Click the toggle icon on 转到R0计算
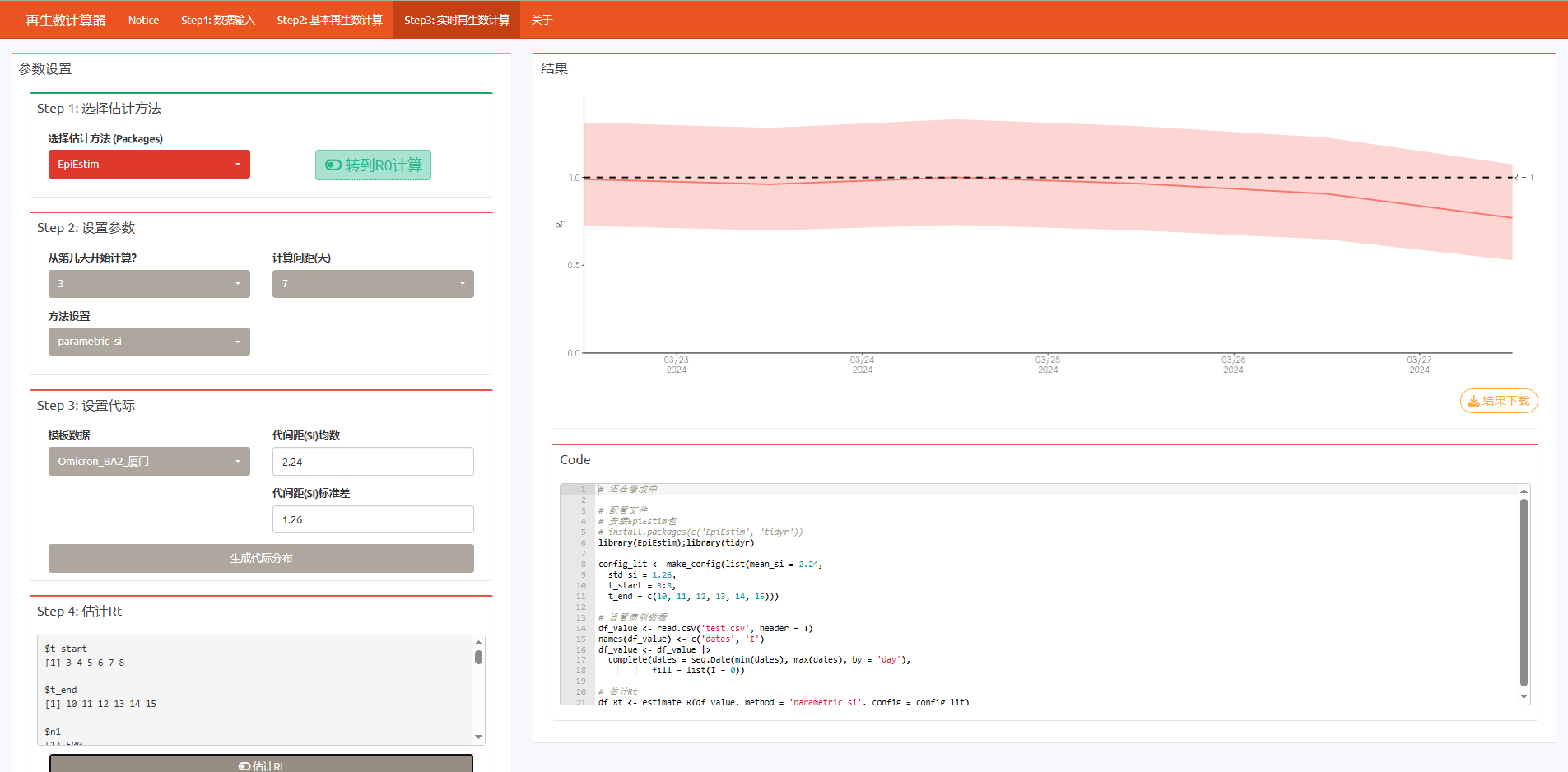 [x=333, y=165]
